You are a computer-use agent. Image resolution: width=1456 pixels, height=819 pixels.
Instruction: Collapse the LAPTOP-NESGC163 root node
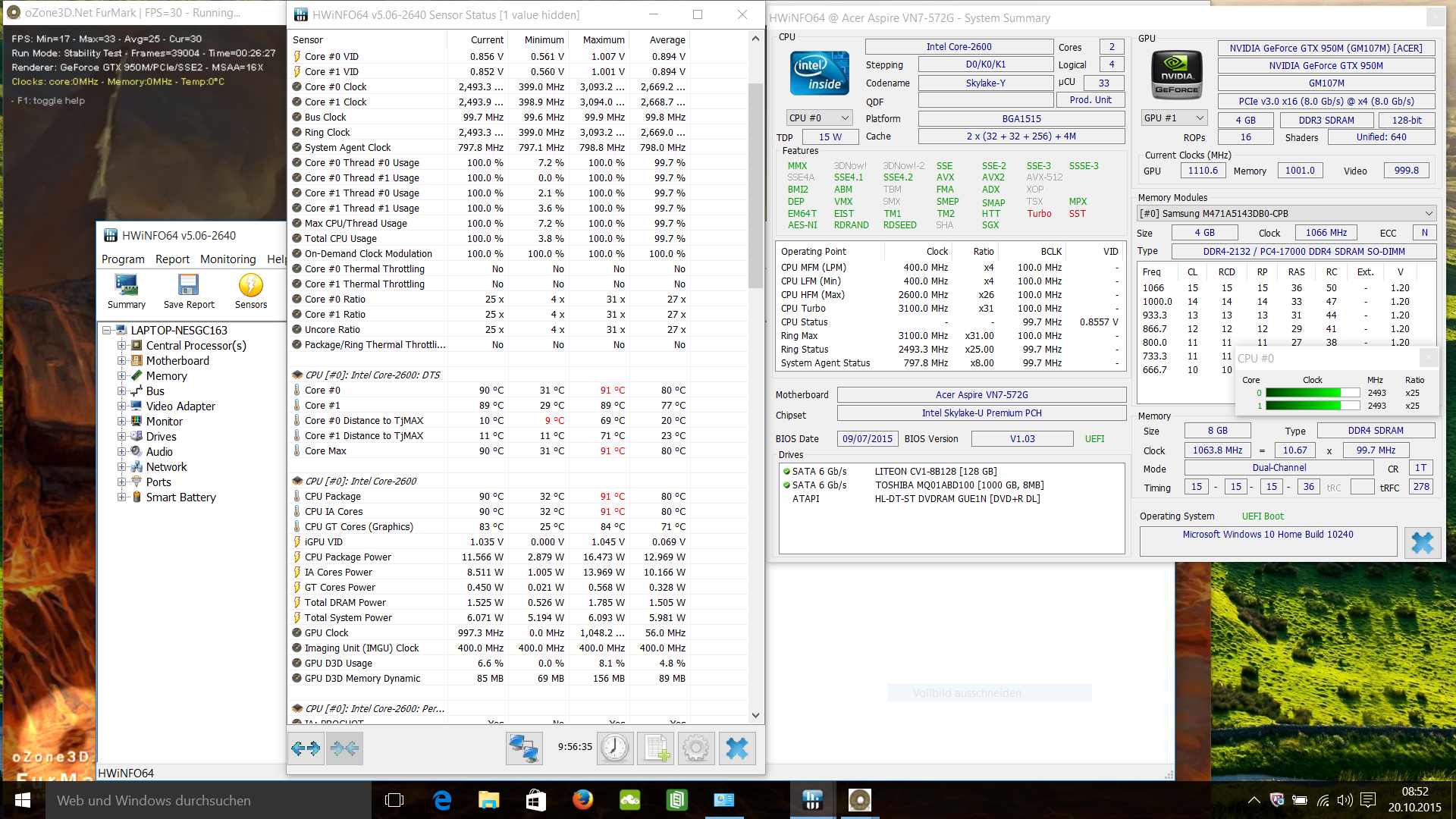tap(107, 331)
